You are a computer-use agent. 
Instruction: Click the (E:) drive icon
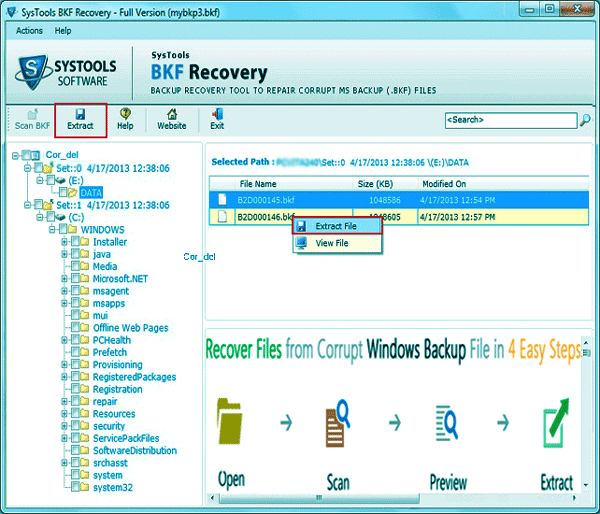pyautogui.click(x=60, y=180)
